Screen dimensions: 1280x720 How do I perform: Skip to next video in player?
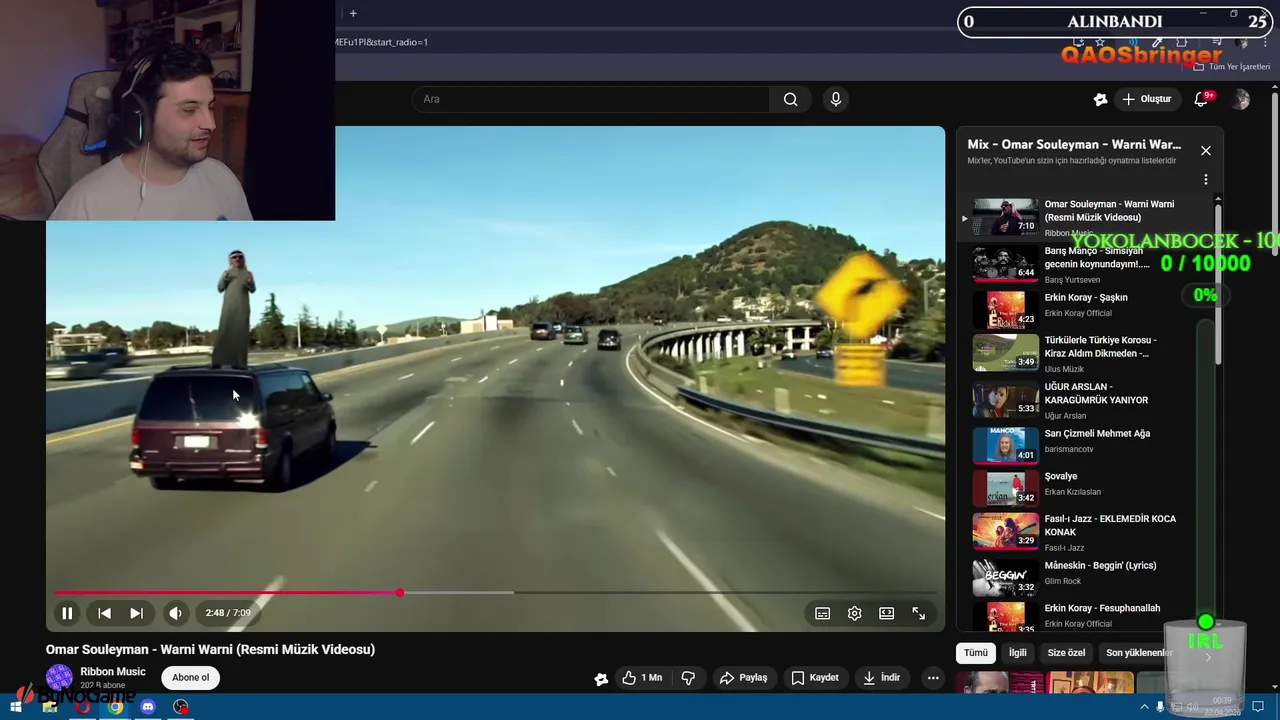pos(136,613)
